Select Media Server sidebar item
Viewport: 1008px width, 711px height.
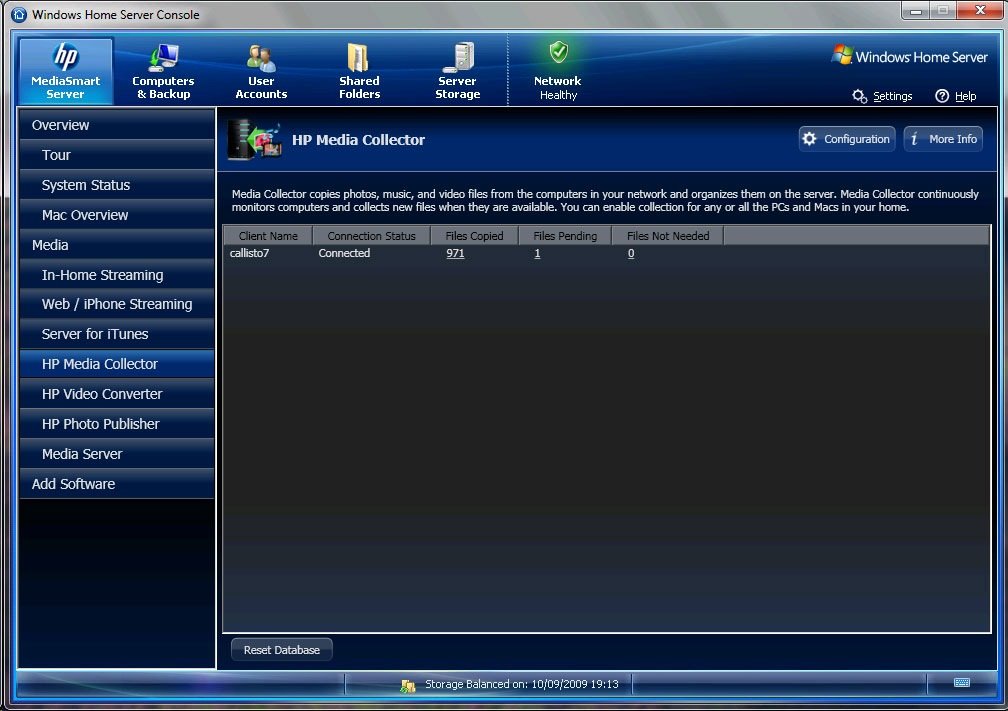pos(117,454)
